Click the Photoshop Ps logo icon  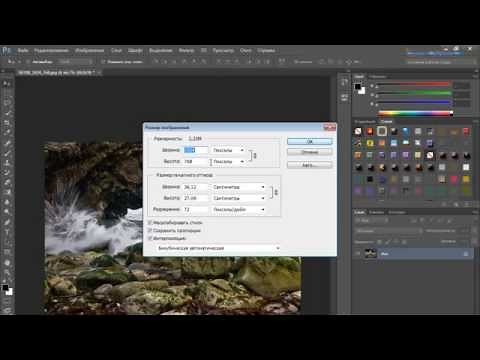point(6,51)
